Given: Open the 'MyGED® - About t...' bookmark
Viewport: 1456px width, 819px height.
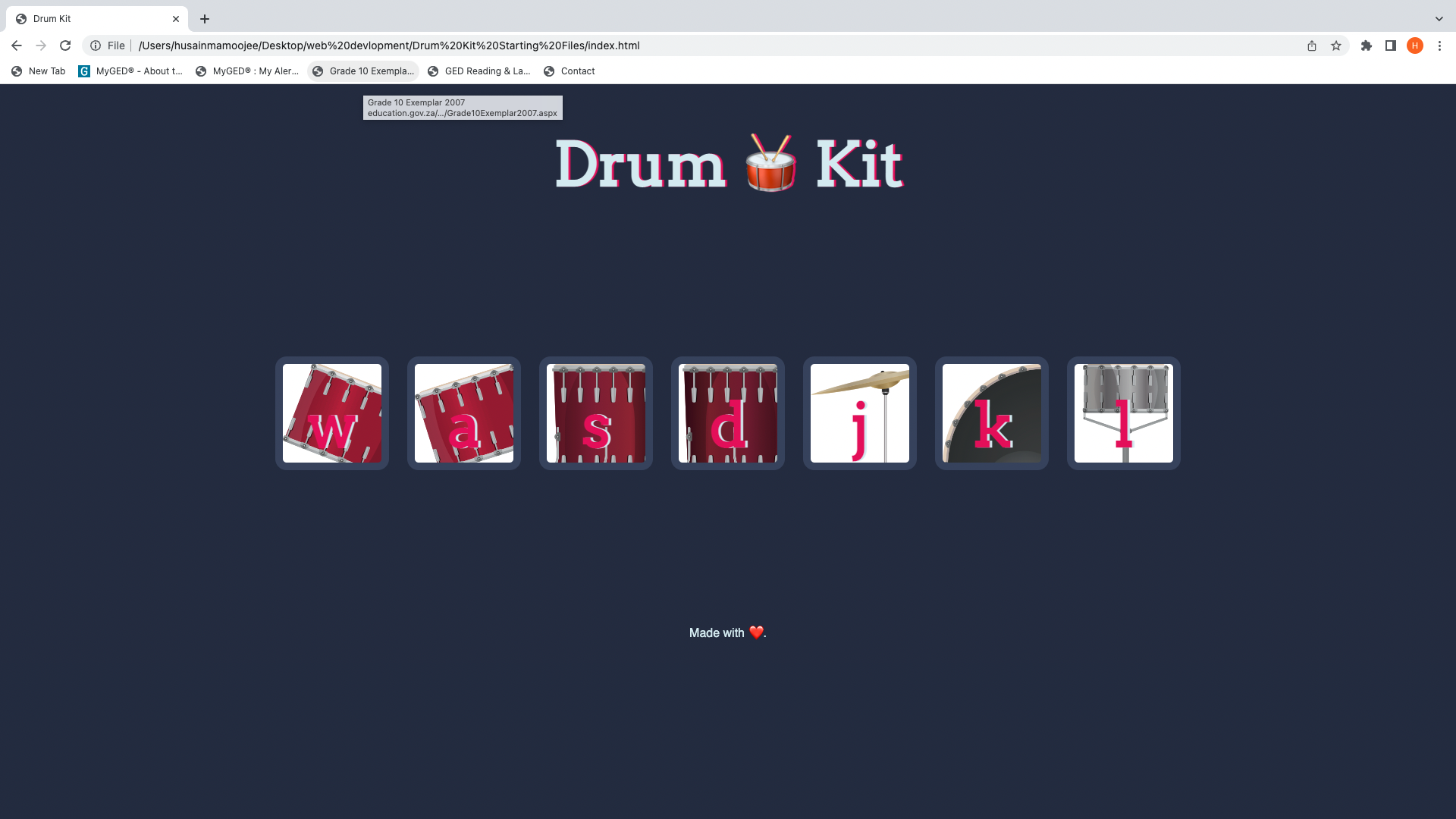Looking at the screenshot, I should pyautogui.click(x=130, y=71).
